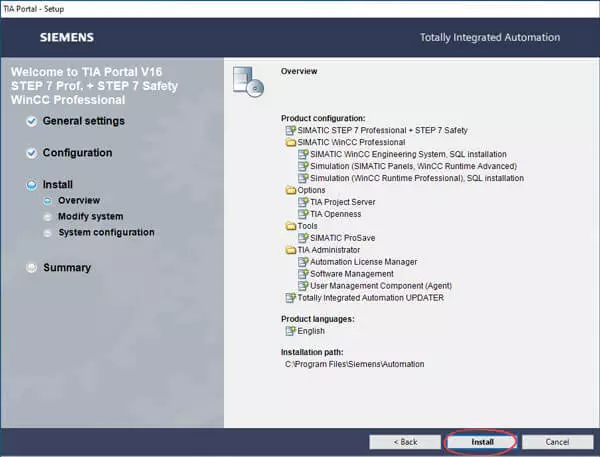
Task: Click the Cancel button
Action: click(557, 441)
